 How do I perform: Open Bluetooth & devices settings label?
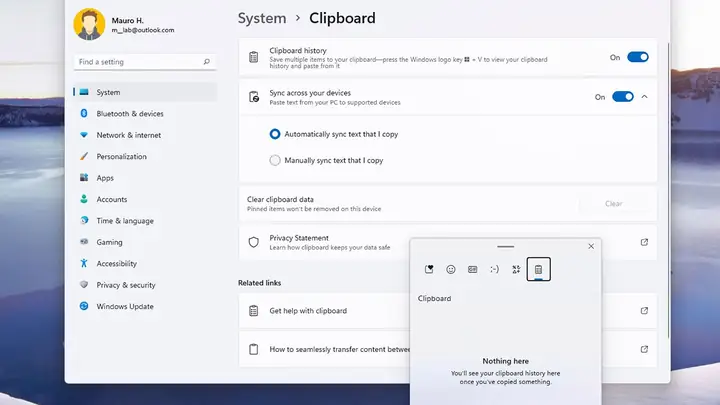pos(130,113)
